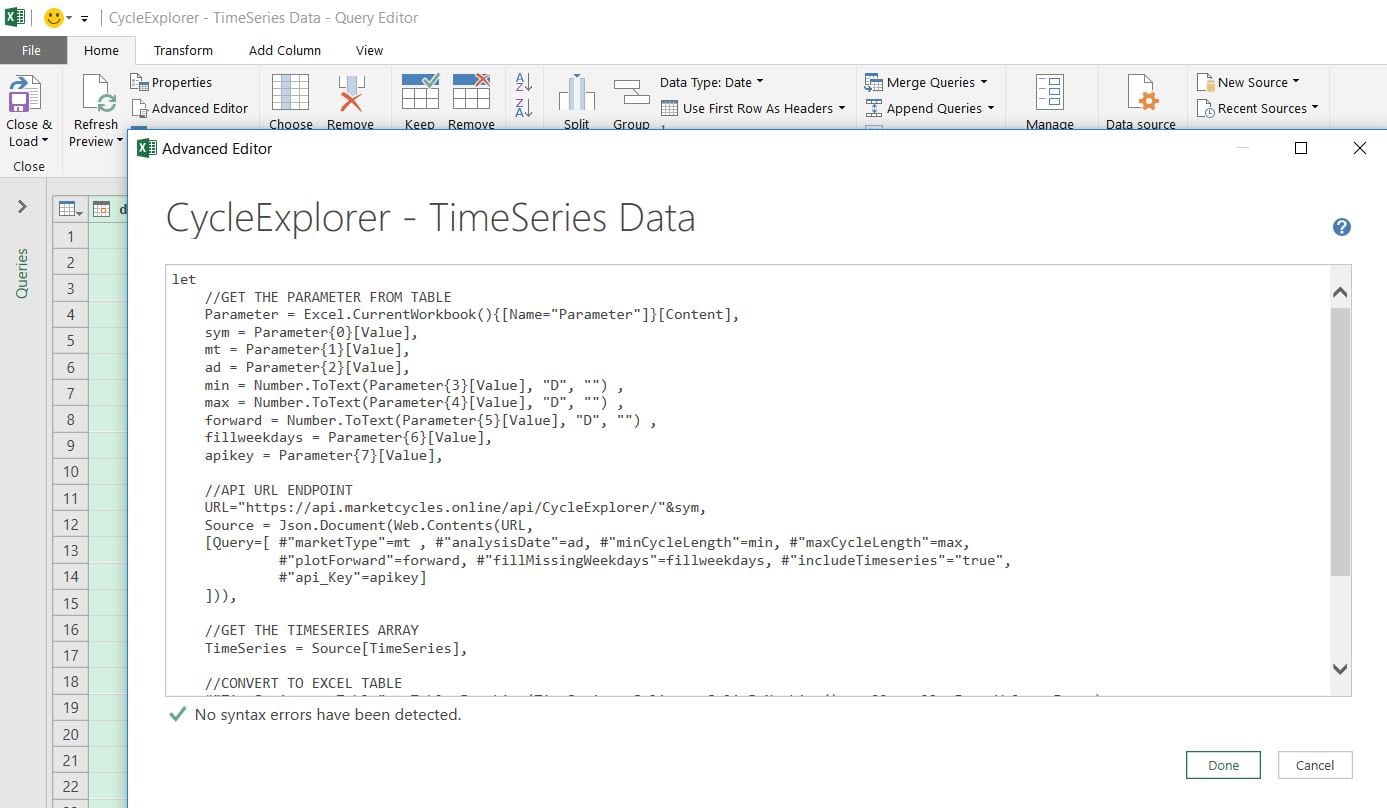Switch to the Add Column tab
The image size is (1387, 808).
(285, 50)
